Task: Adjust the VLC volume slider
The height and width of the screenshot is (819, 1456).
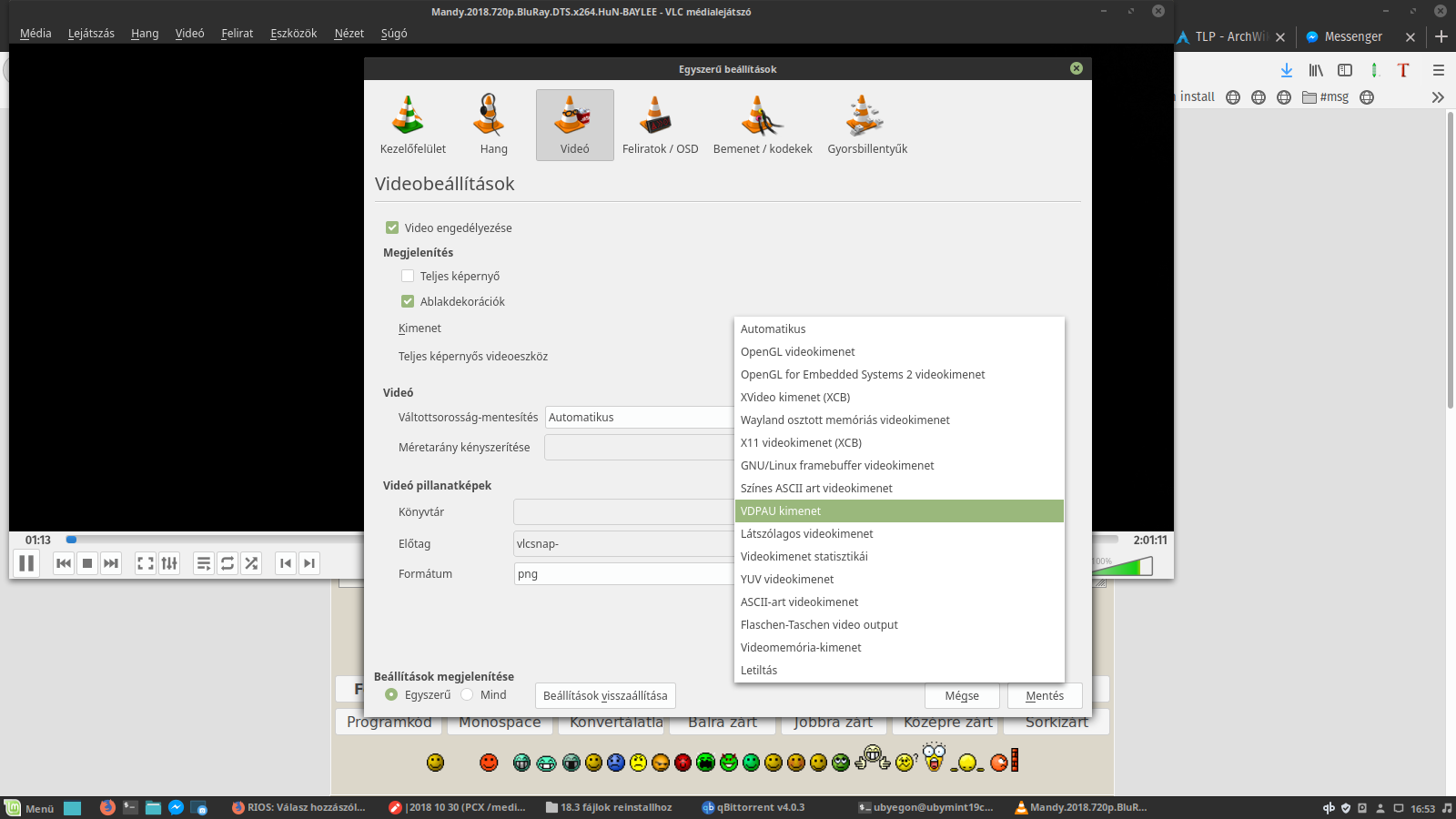Action: (1122, 566)
